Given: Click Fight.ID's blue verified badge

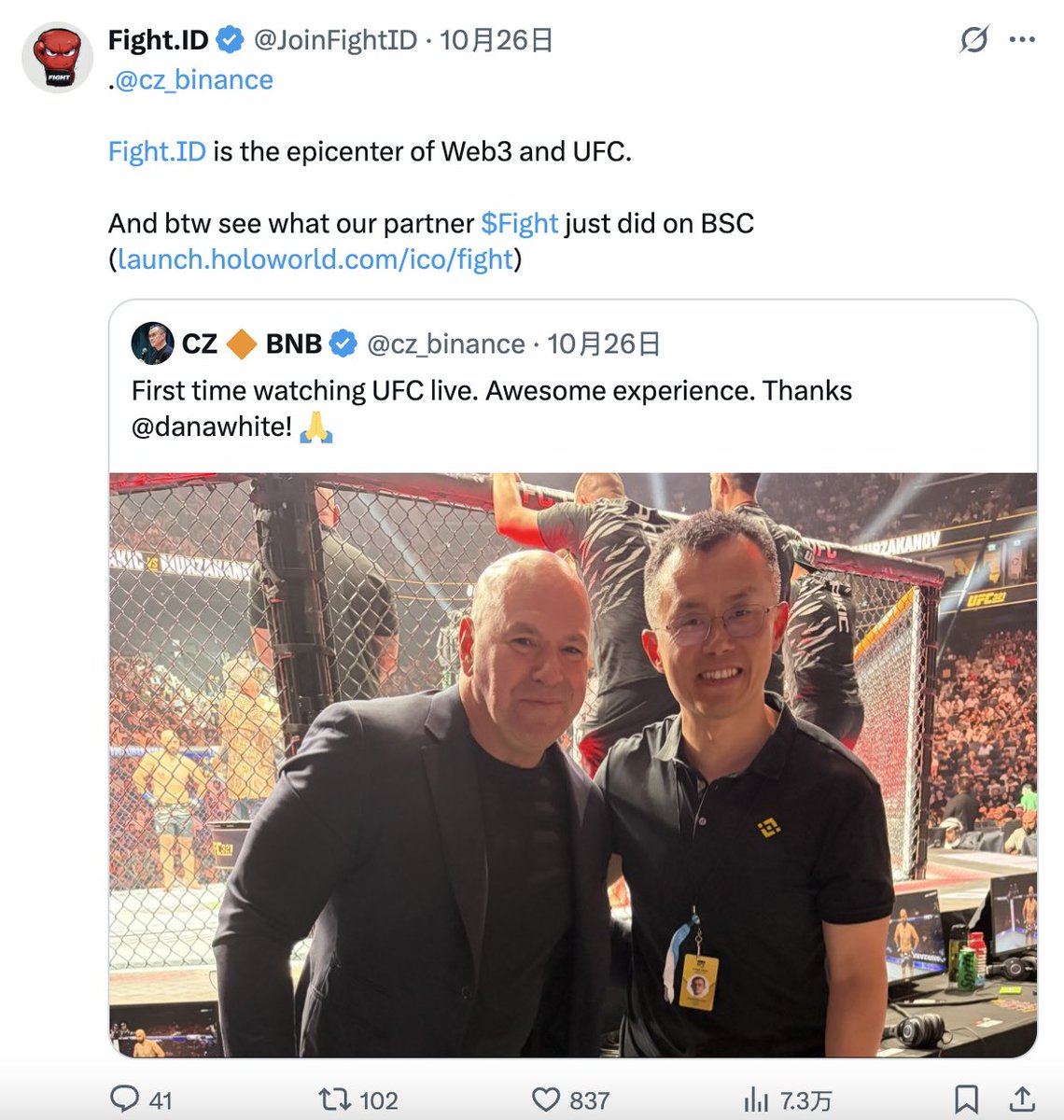Looking at the screenshot, I should (x=231, y=40).
